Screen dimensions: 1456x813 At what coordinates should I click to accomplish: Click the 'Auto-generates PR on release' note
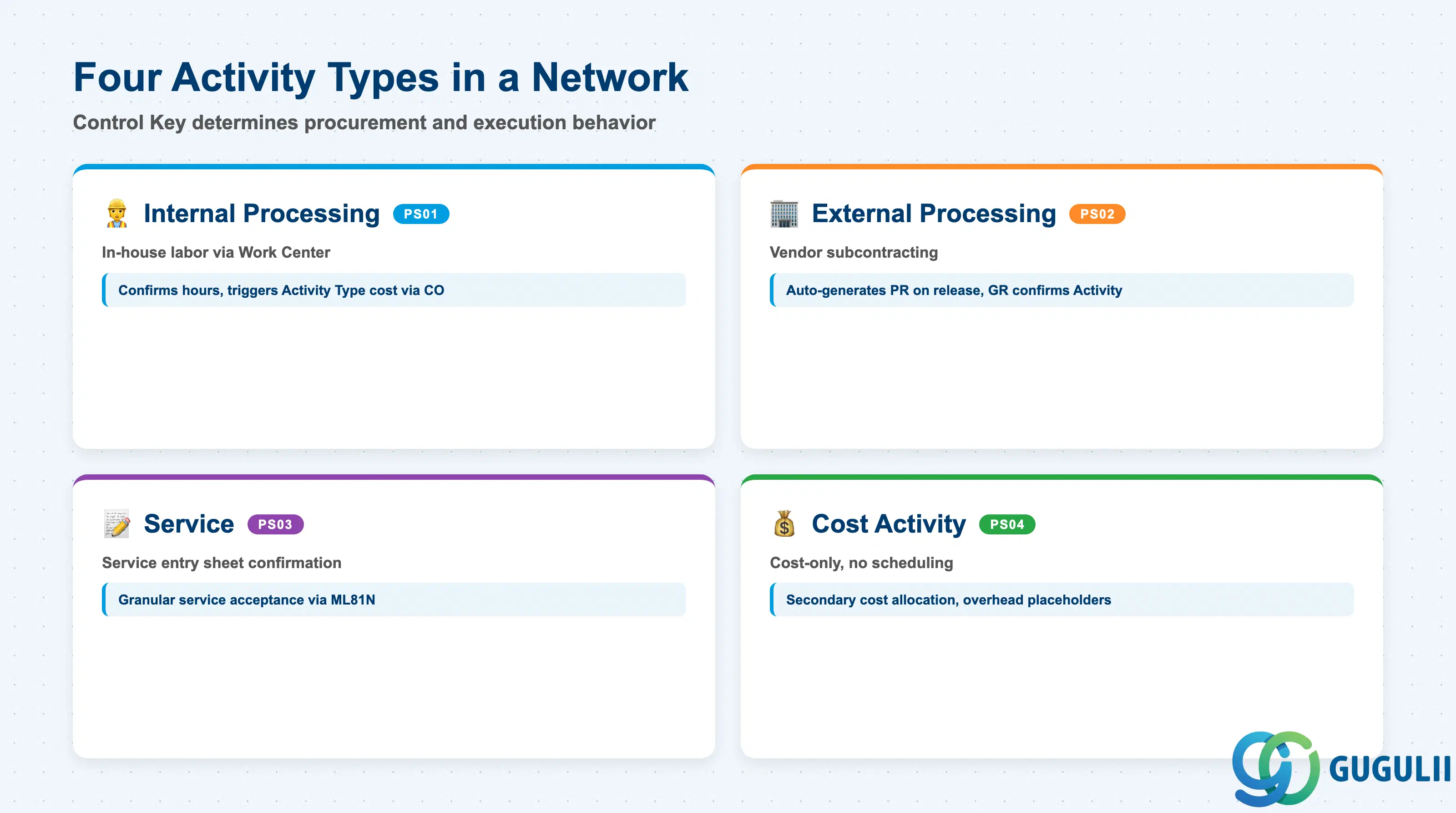pos(1062,290)
